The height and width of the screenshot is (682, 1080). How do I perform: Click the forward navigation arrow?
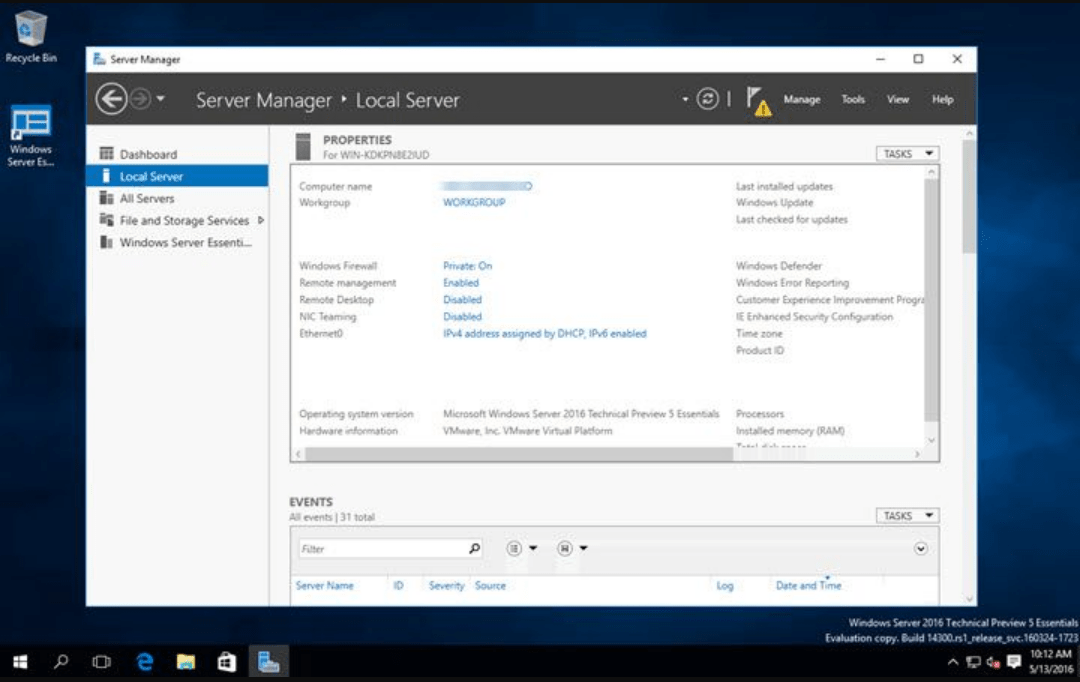tap(141, 99)
